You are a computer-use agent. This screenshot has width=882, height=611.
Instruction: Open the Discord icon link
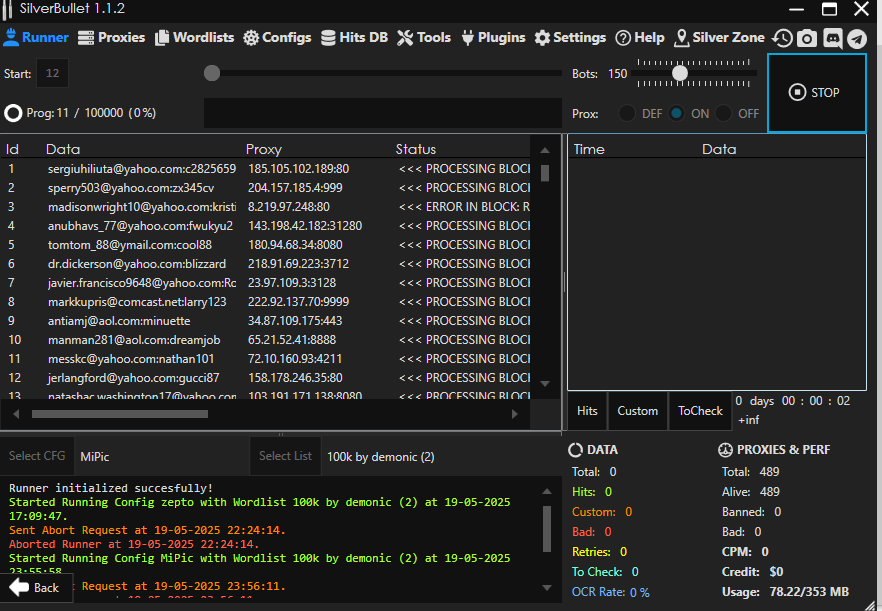[x=832, y=38]
